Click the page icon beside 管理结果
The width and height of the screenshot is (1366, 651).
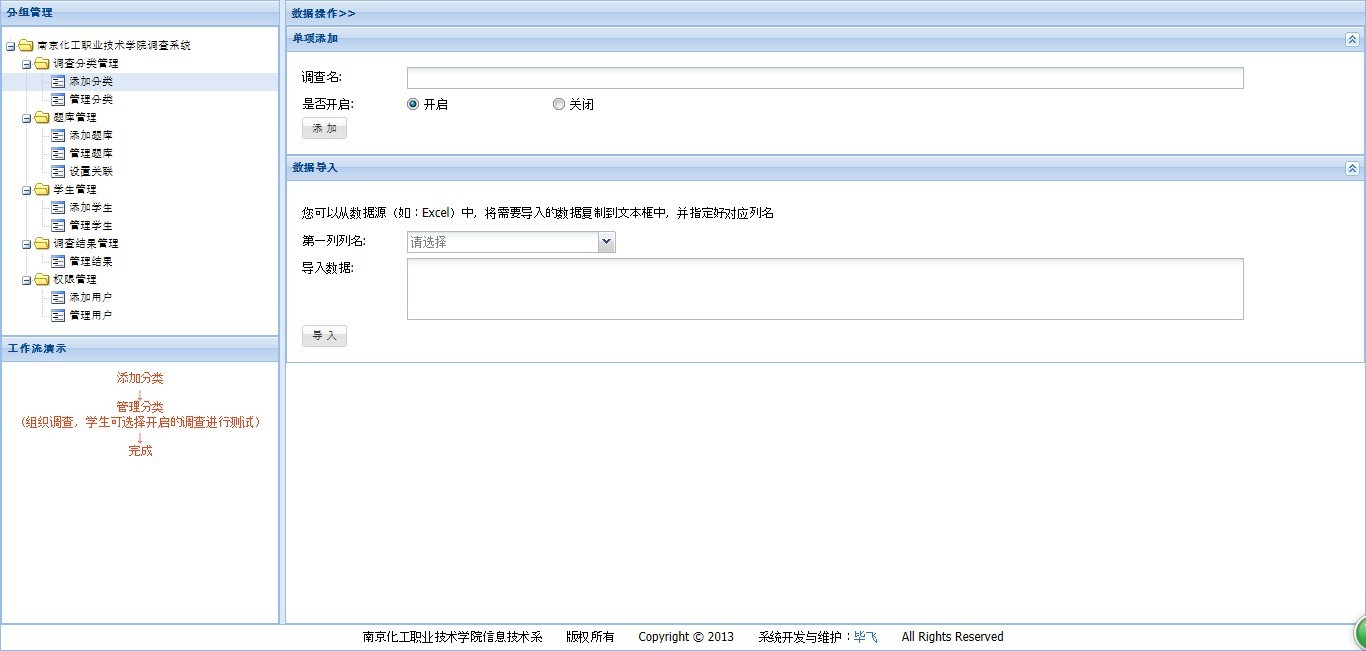click(x=58, y=261)
